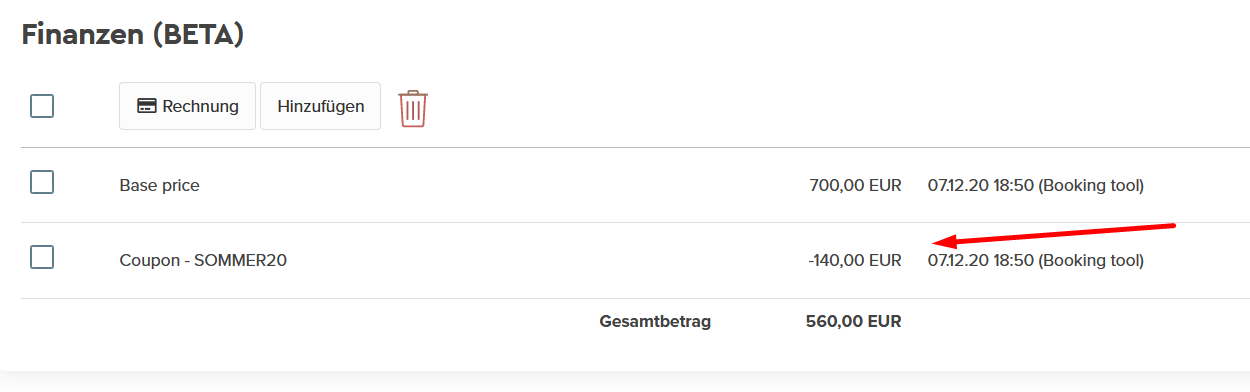
Task: Click the arrowhead pointing at discount
Action: pos(944,241)
